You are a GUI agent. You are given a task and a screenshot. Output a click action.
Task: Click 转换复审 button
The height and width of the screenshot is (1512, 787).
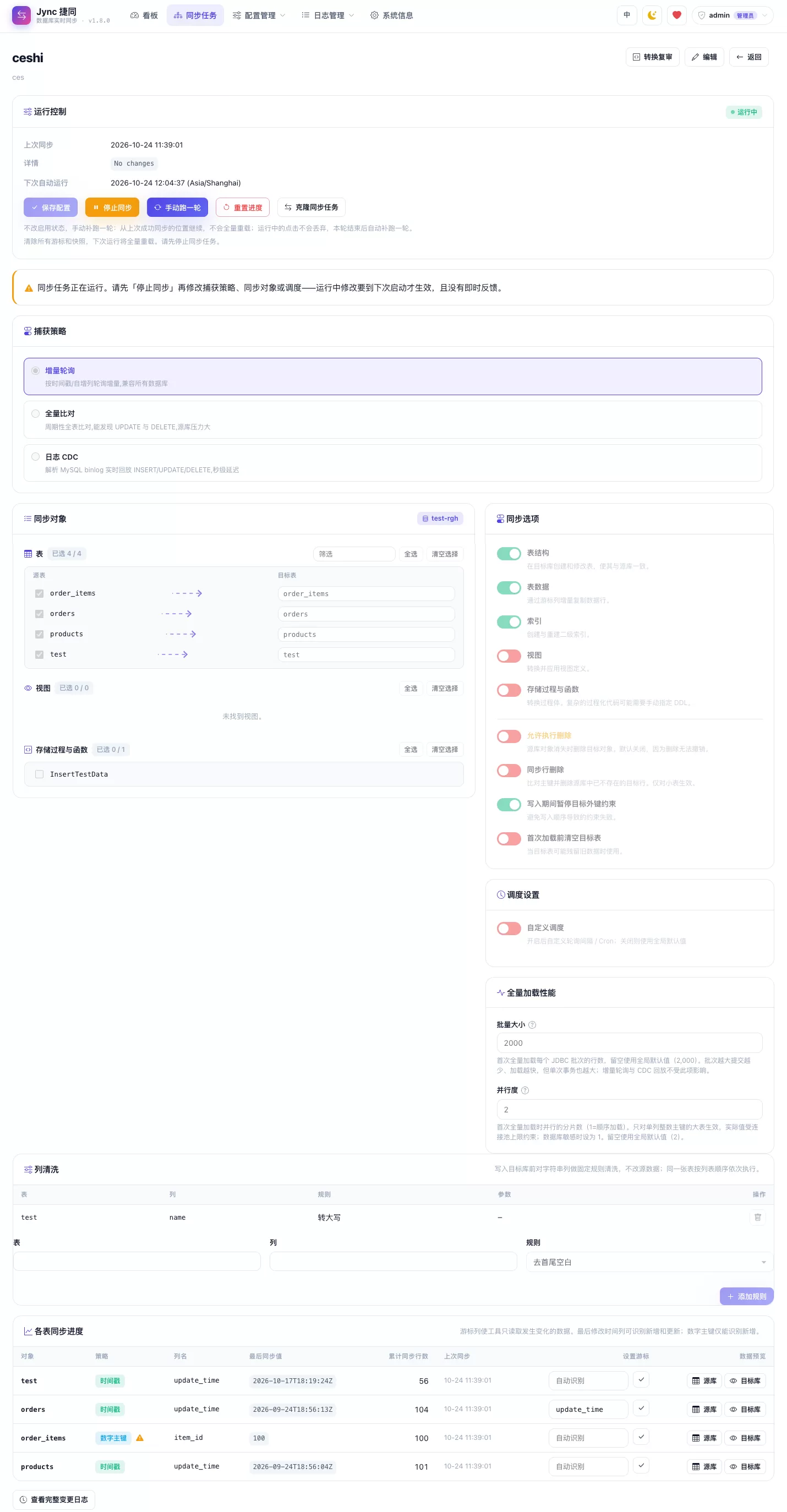tap(652, 57)
